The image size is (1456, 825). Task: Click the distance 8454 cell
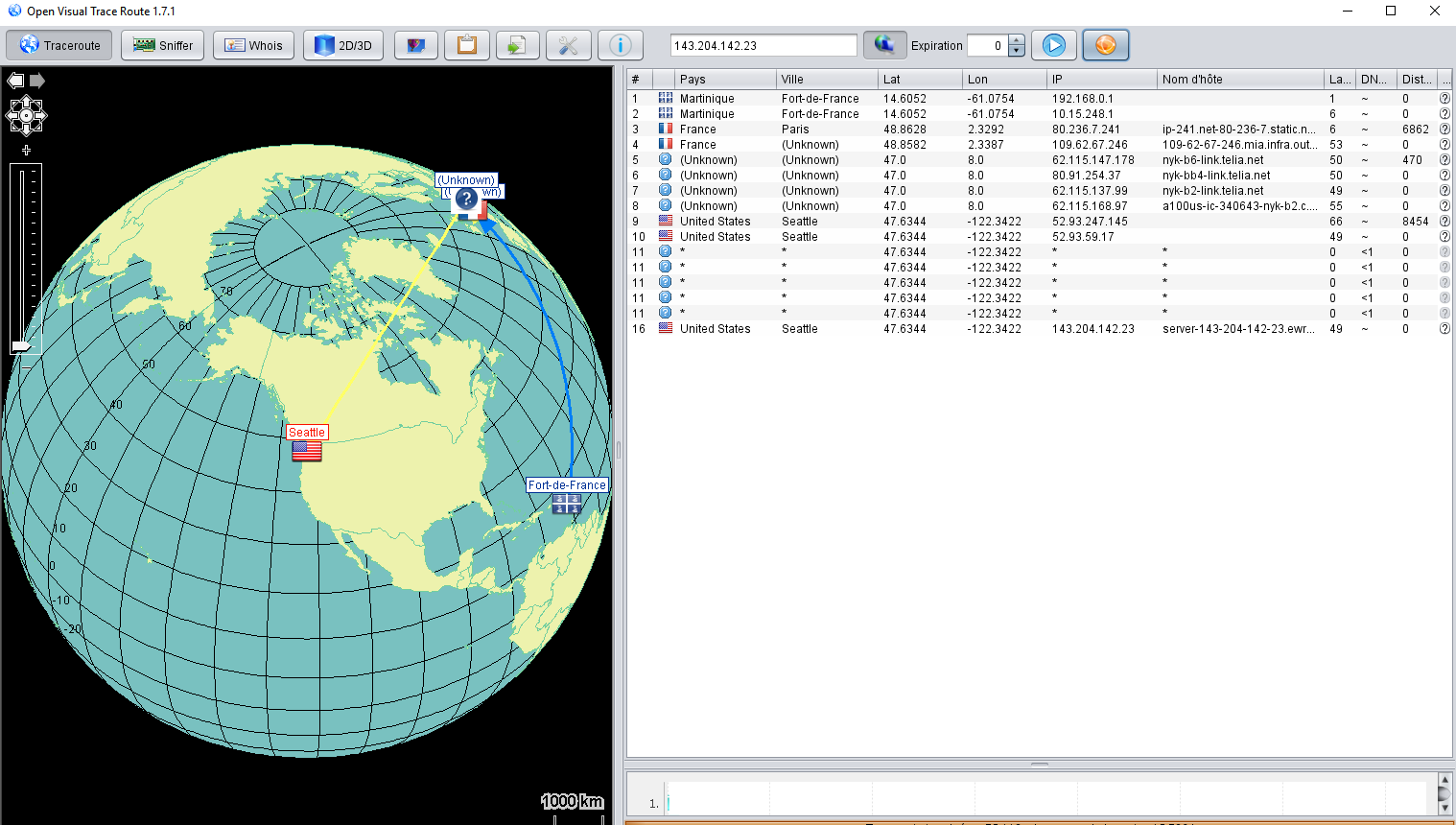click(x=1417, y=222)
